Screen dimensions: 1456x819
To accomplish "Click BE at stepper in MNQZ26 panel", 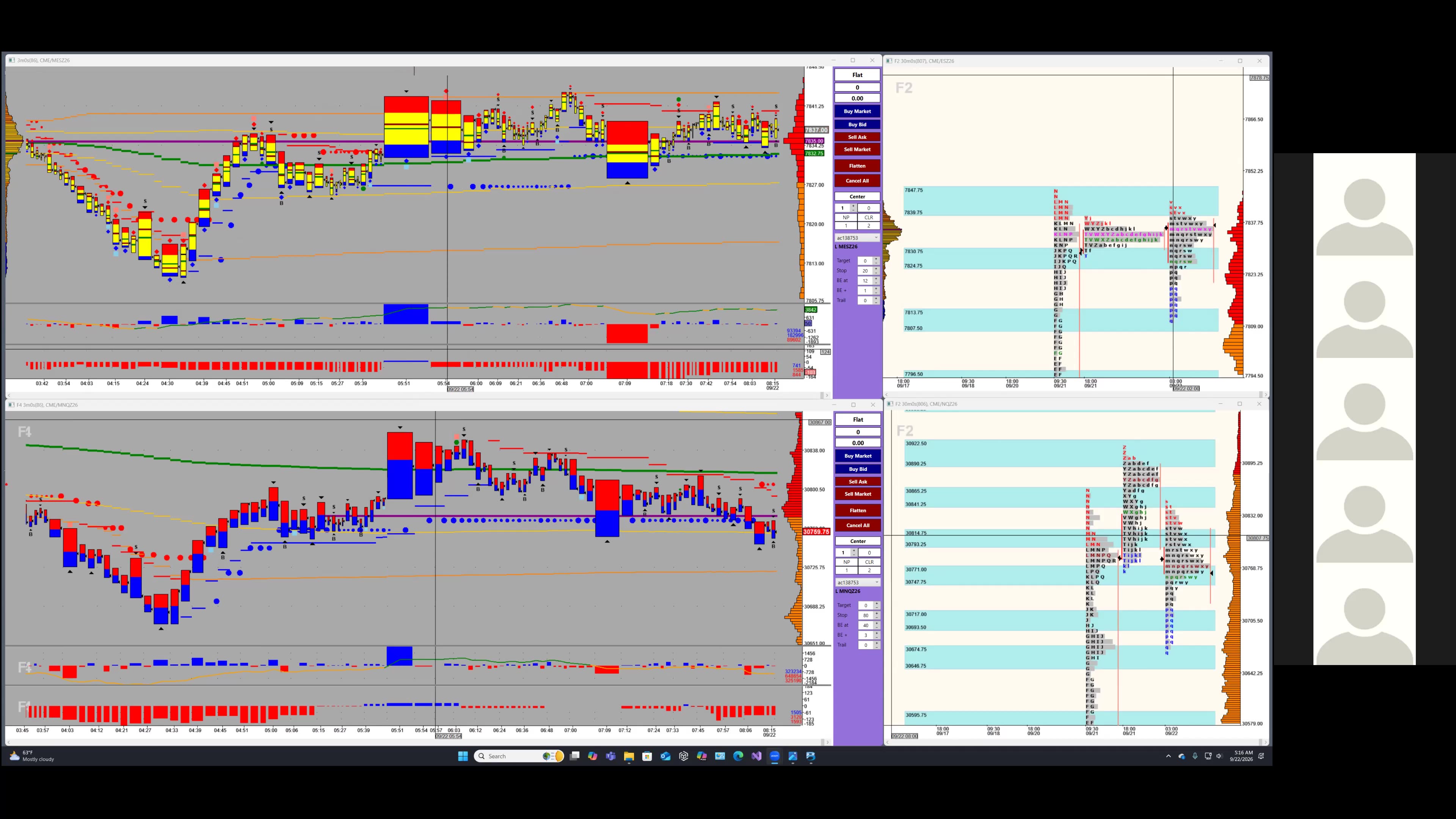I will [x=877, y=625].
